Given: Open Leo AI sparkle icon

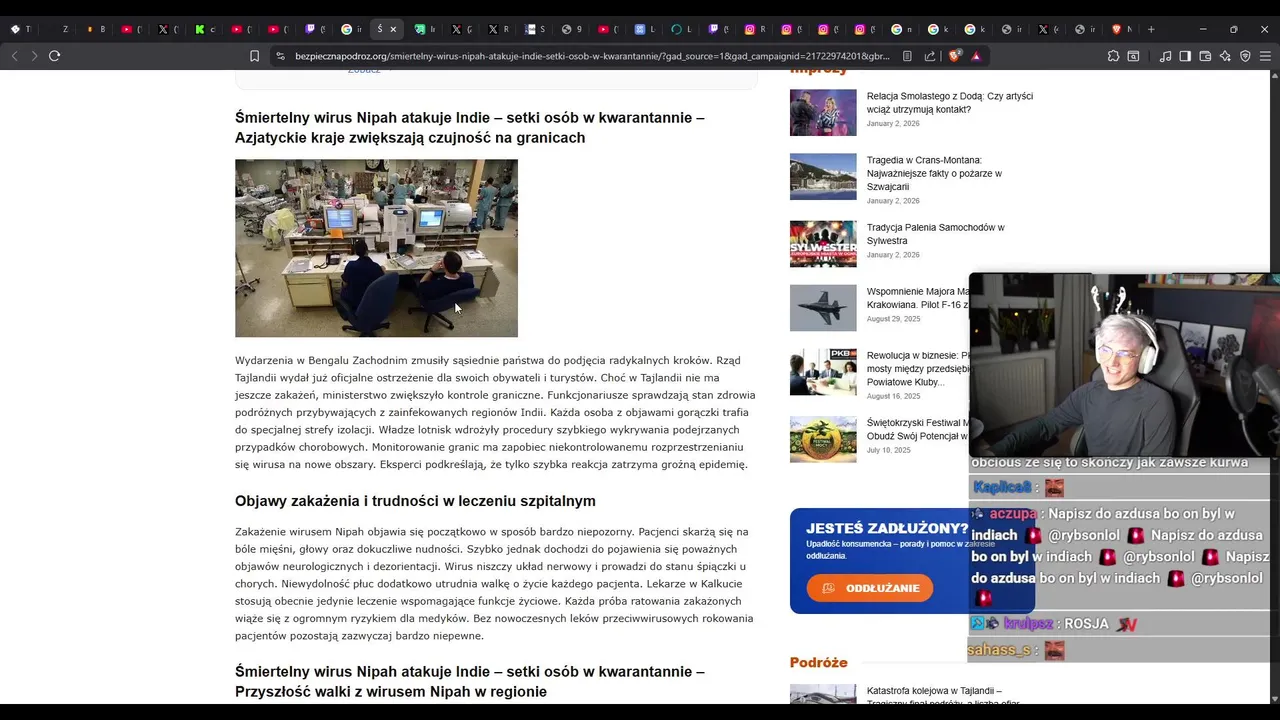Looking at the screenshot, I should pyautogui.click(x=1225, y=56).
